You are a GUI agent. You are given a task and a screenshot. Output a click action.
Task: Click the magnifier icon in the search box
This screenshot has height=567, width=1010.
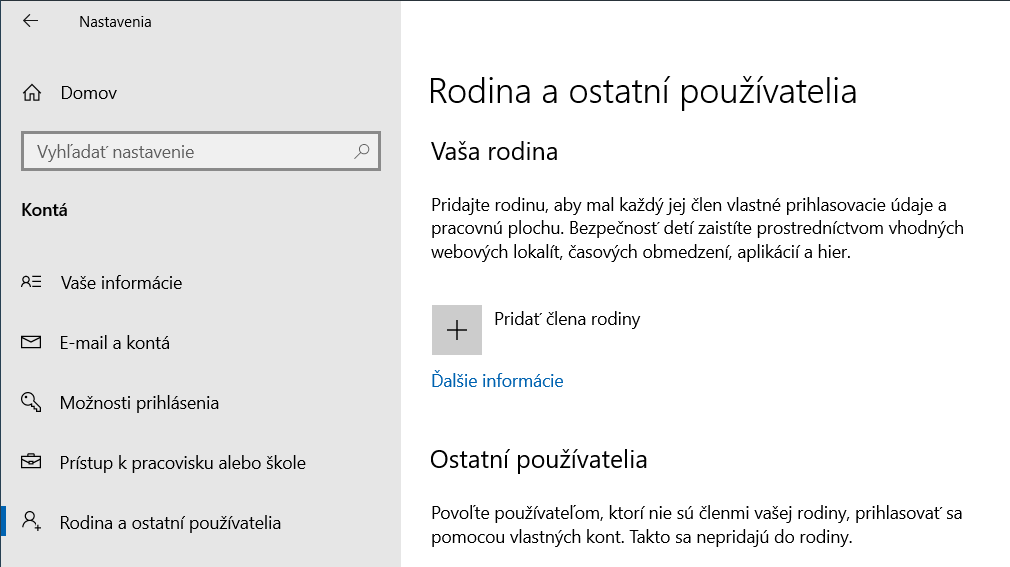361,152
